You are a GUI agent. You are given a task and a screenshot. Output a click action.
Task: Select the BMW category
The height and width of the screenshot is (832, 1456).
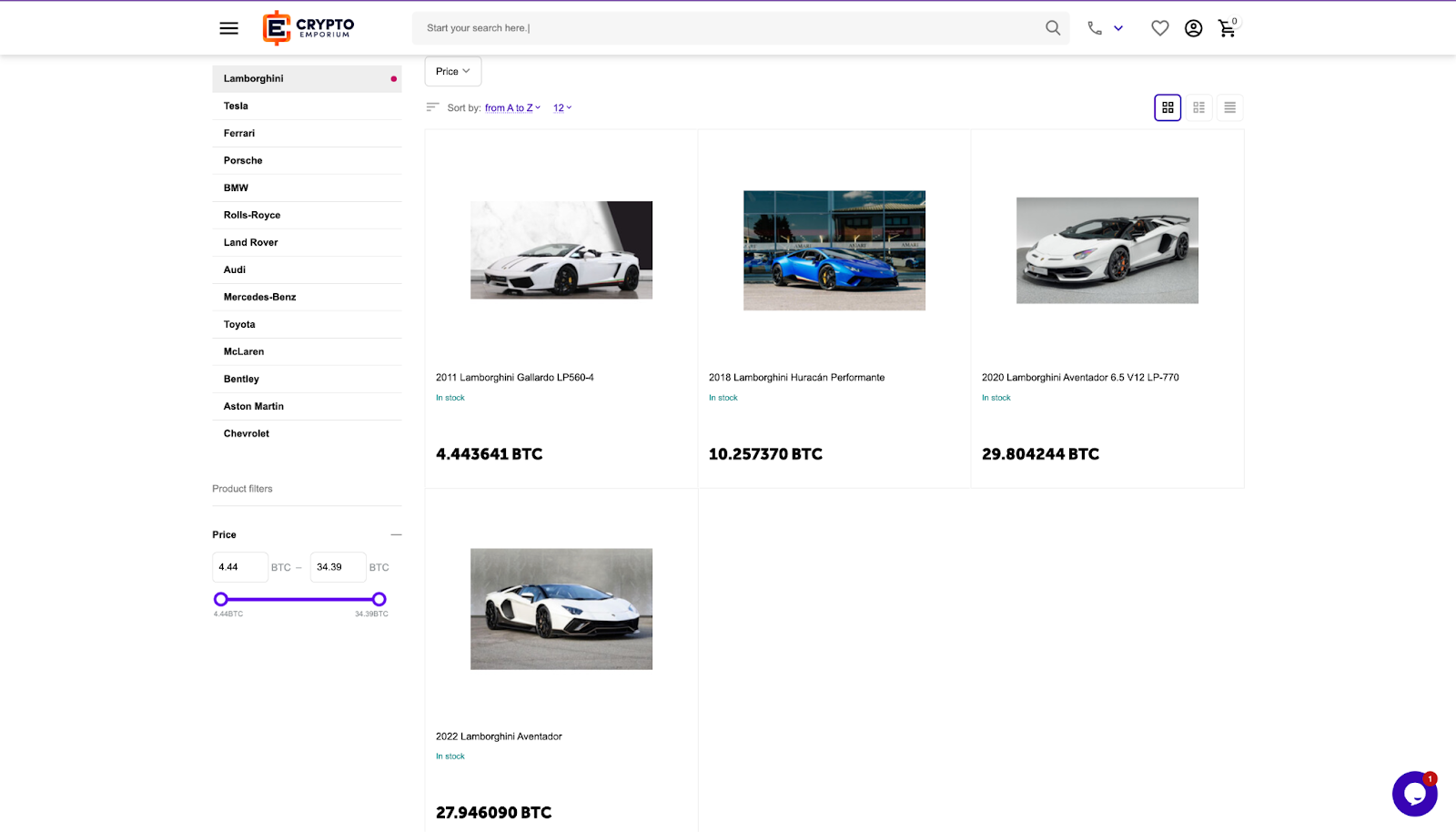(307, 188)
